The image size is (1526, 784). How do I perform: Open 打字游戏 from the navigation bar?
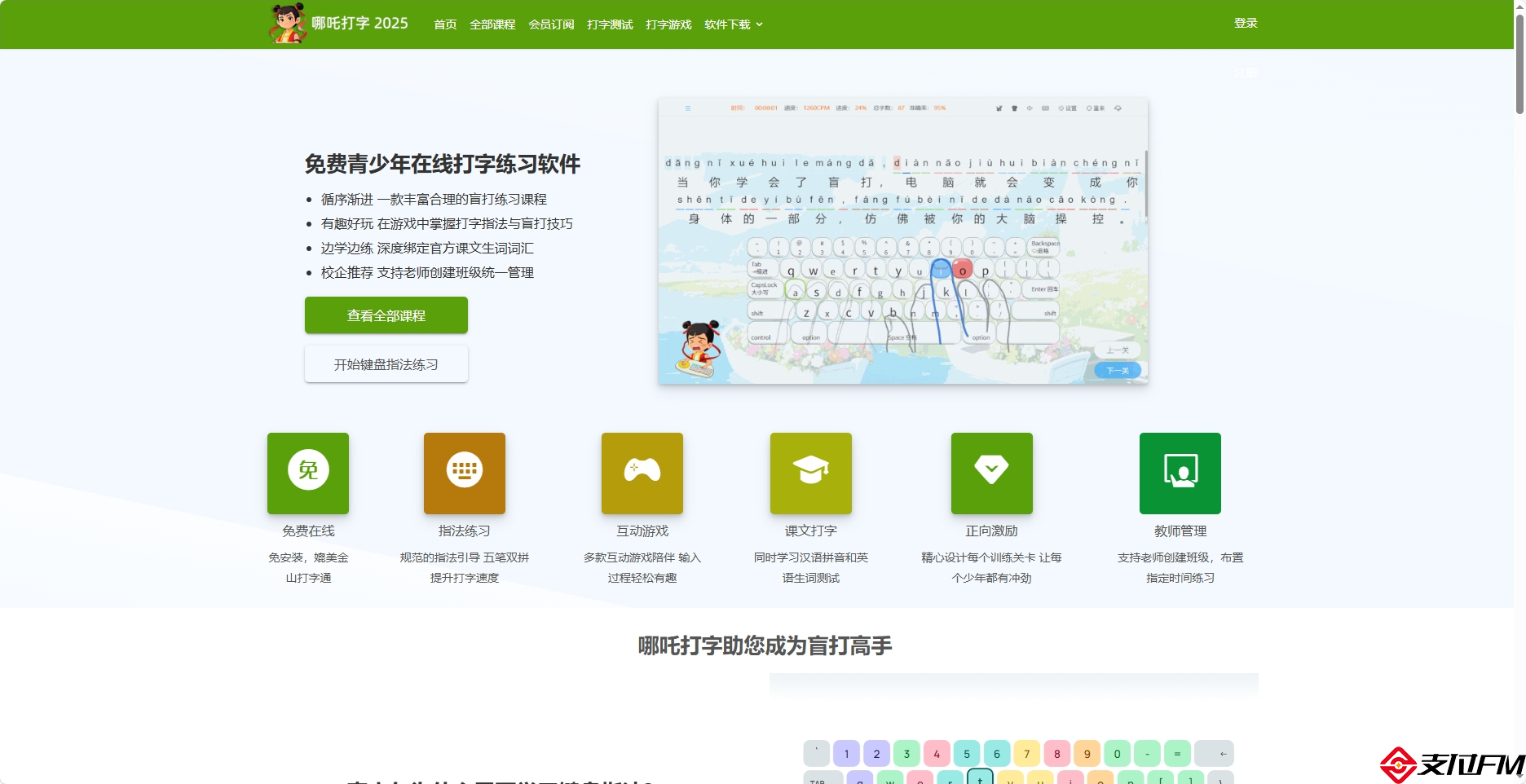click(x=668, y=24)
